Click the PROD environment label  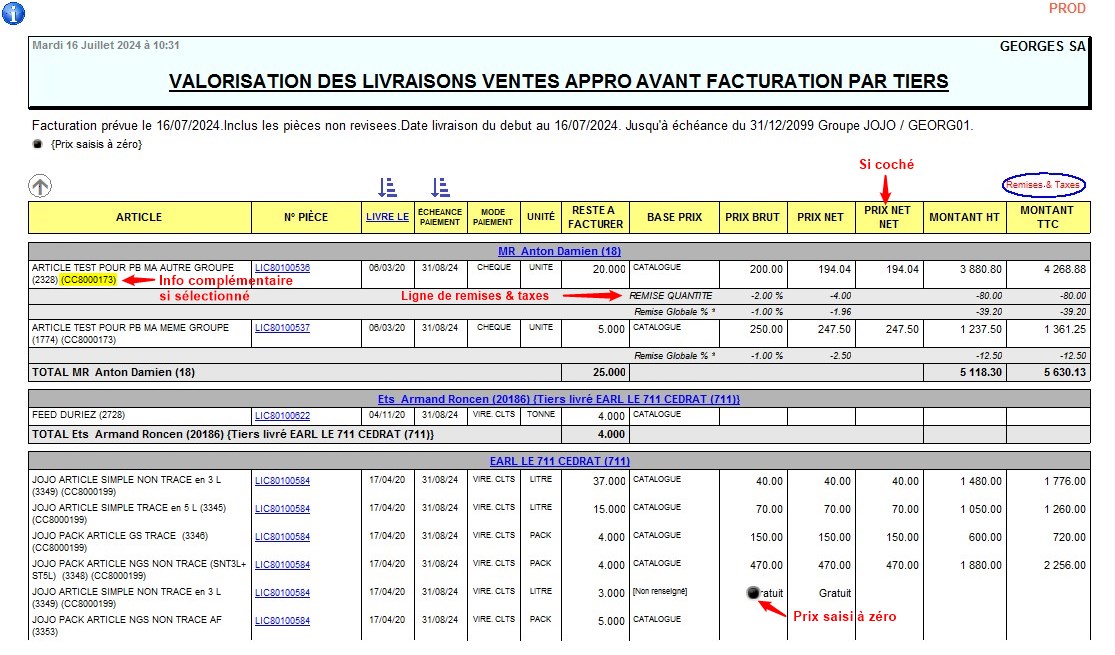(1067, 9)
